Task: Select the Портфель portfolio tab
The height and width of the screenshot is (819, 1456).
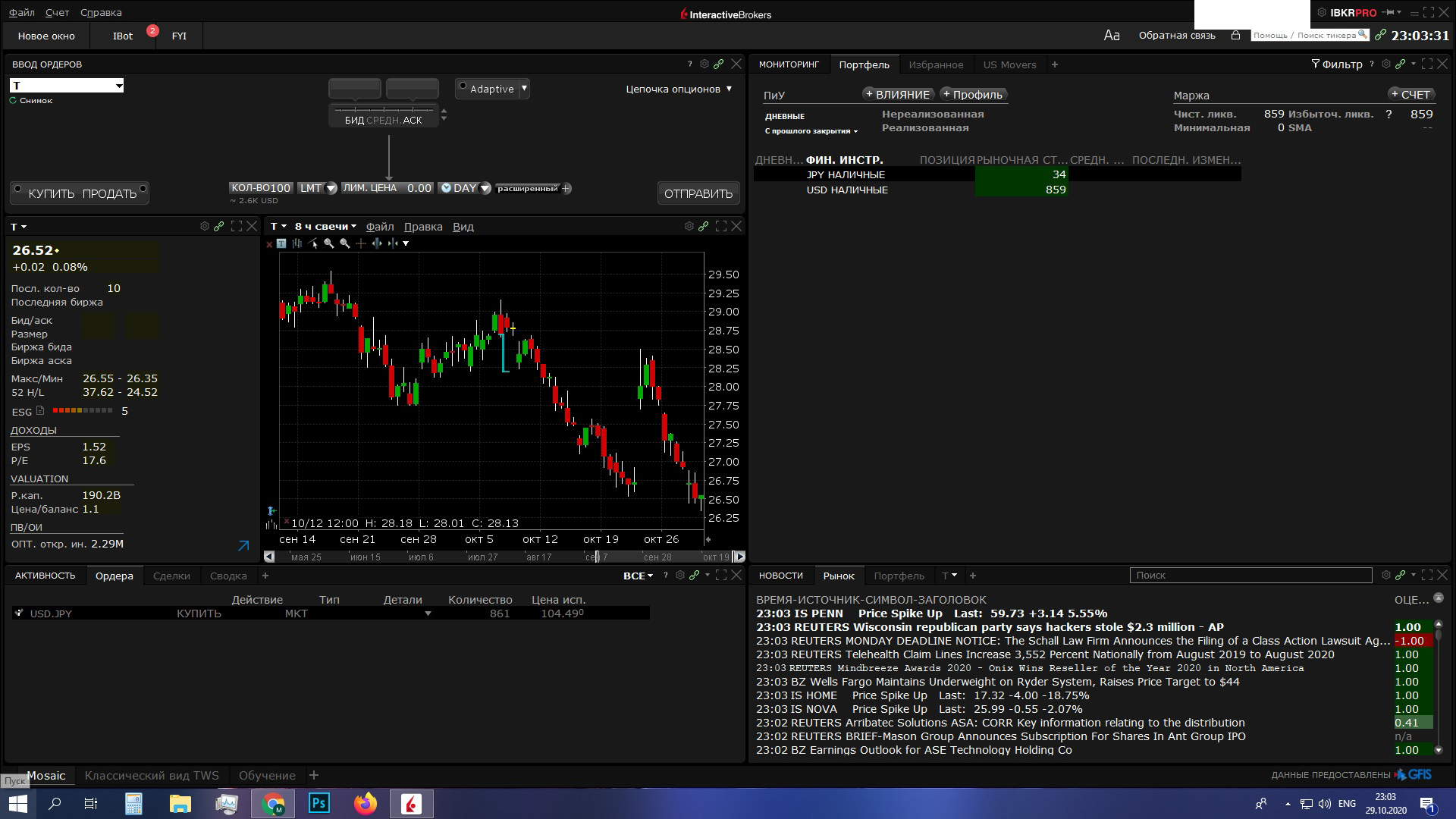Action: (x=864, y=64)
